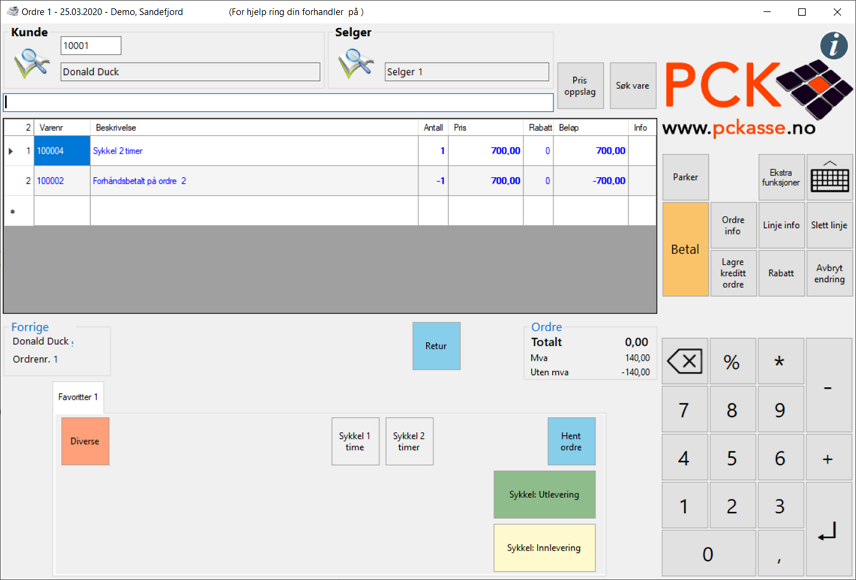Tap number 5 on keypad

click(733, 458)
